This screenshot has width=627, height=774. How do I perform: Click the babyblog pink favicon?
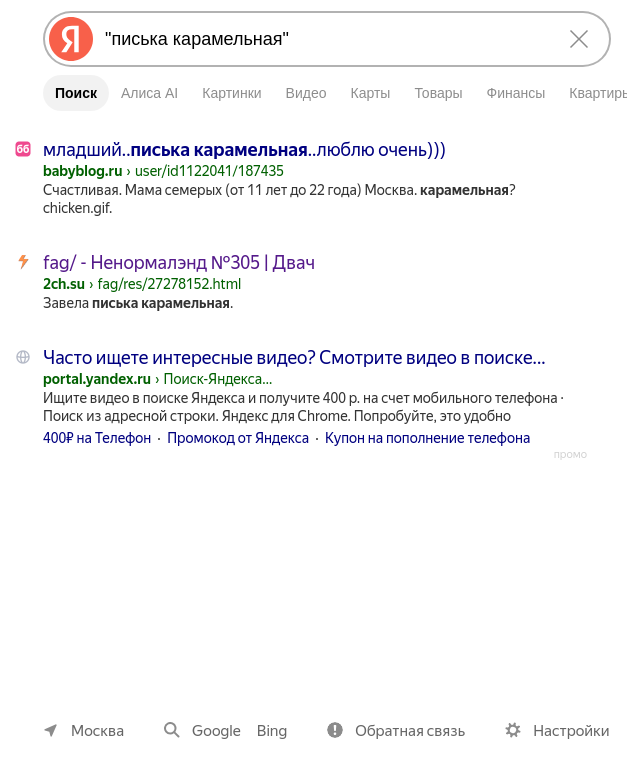click(x=23, y=149)
